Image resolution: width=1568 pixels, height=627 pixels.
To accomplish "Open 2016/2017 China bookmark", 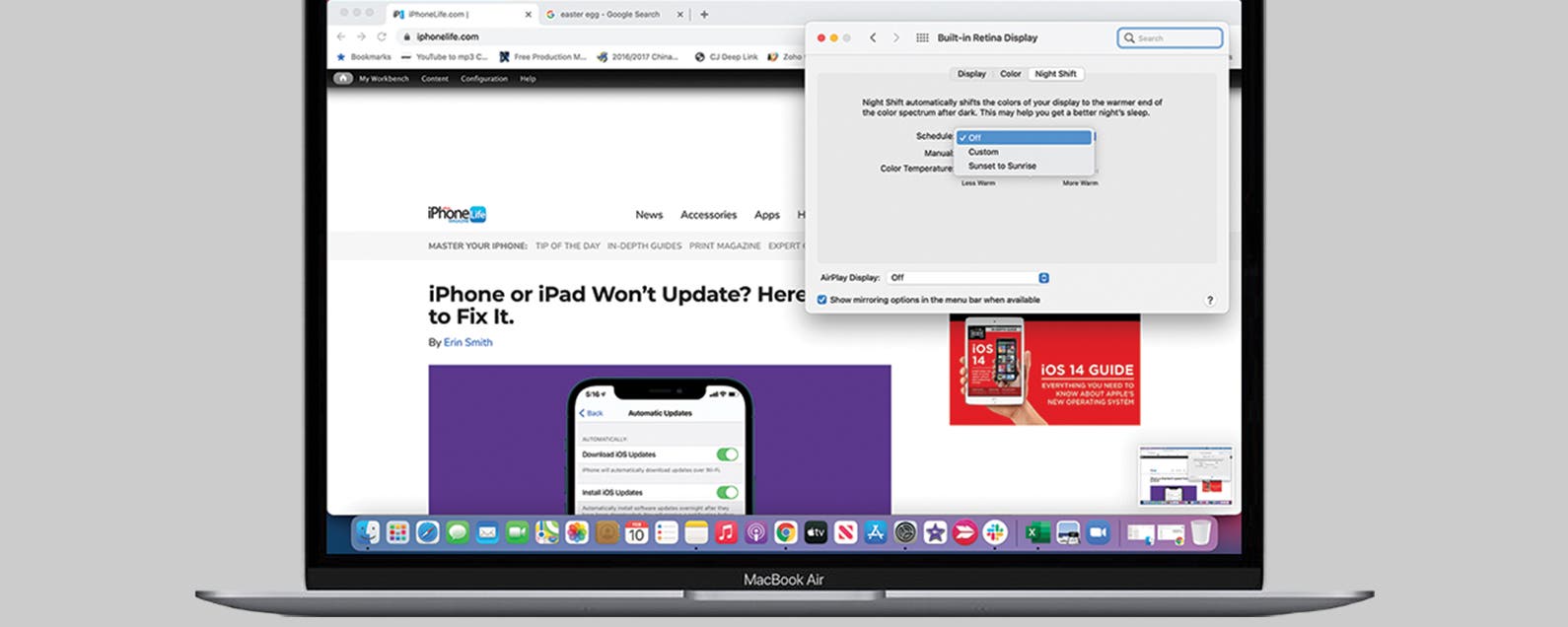I will click(x=638, y=57).
